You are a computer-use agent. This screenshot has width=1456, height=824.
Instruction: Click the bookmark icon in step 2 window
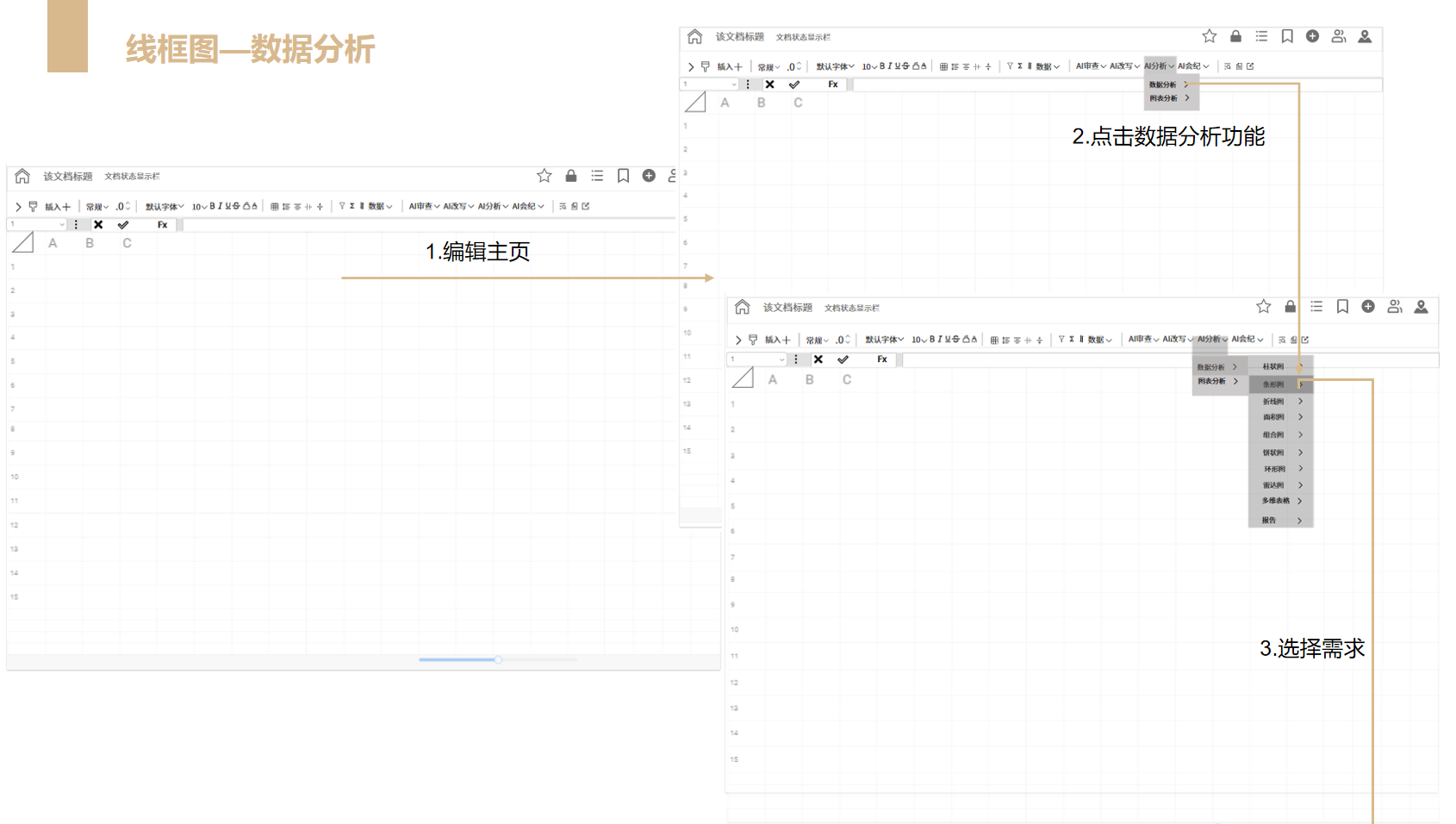1287,36
